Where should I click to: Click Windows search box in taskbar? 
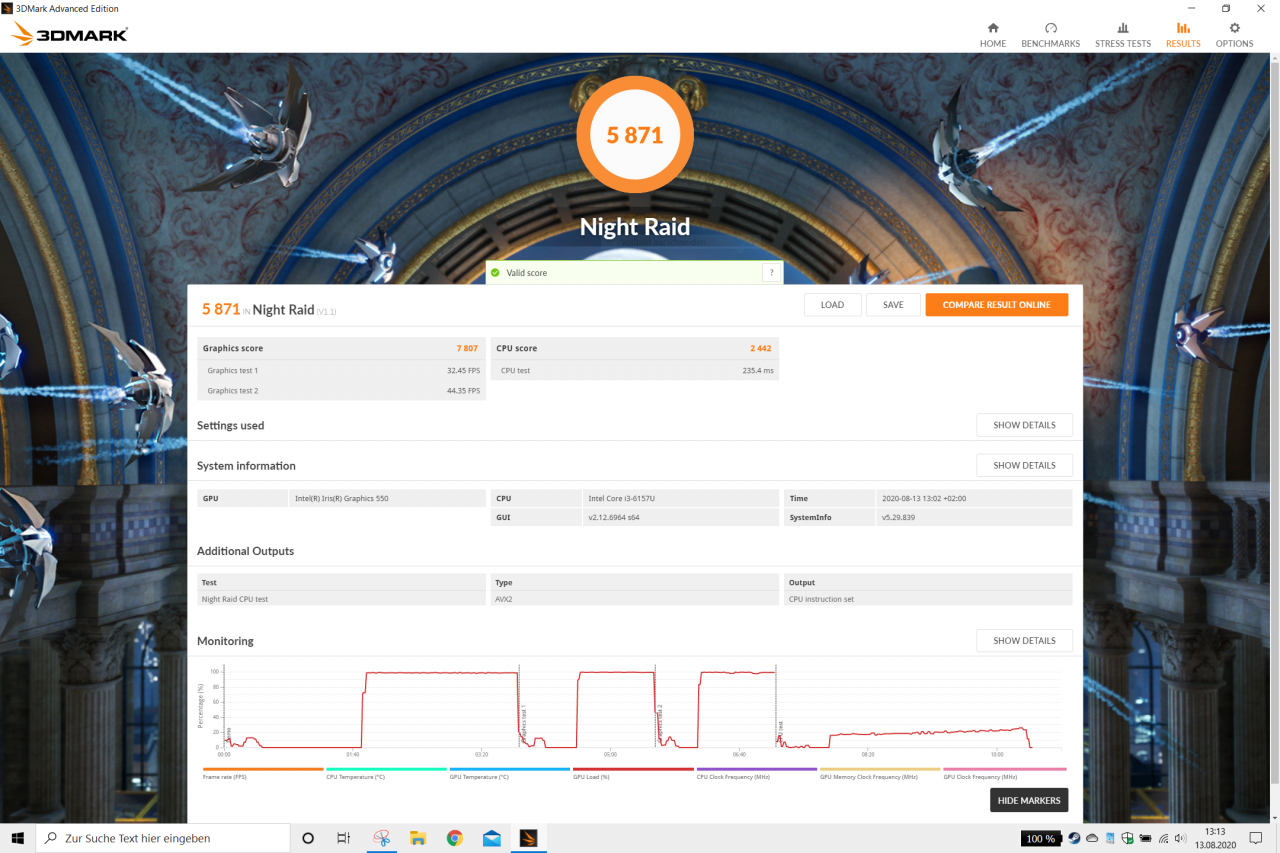point(163,838)
